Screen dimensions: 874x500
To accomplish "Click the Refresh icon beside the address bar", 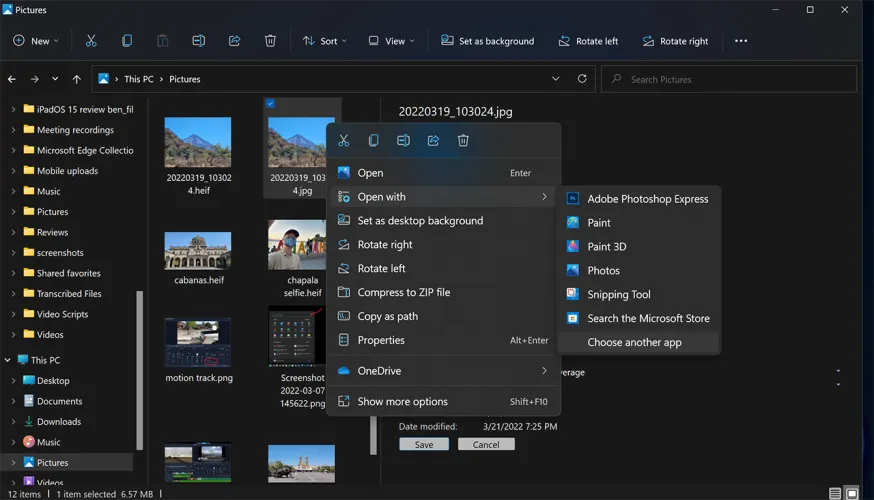I will 583,79.
